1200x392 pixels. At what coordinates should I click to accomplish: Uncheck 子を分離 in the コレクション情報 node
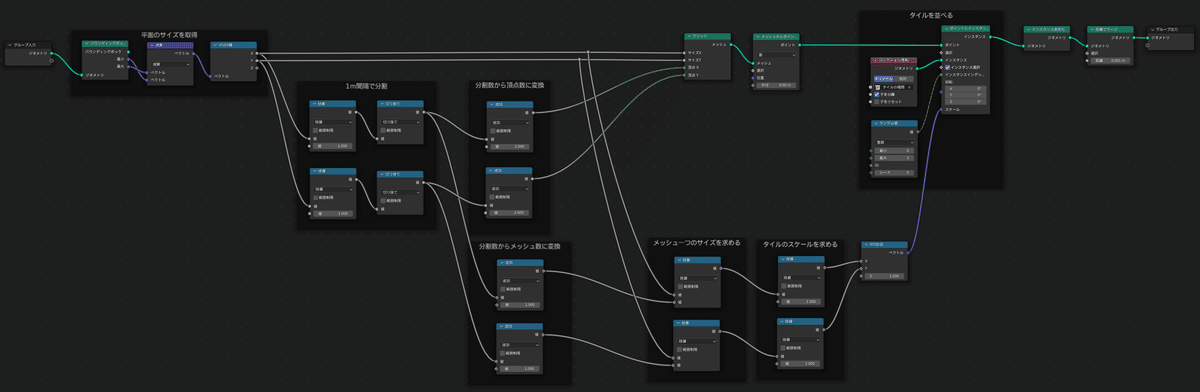tap(876, 95)
